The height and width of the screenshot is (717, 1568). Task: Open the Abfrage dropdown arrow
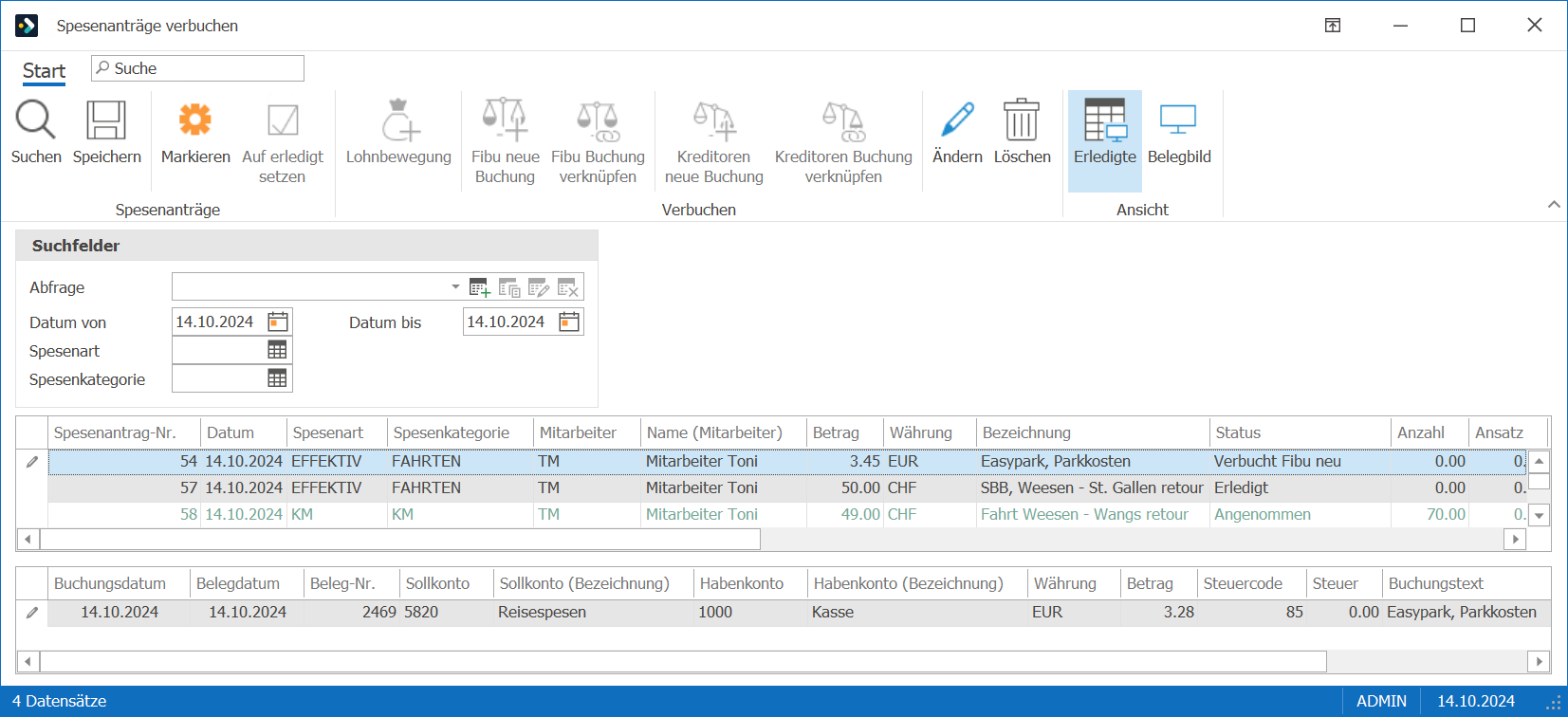click(455, 286)
